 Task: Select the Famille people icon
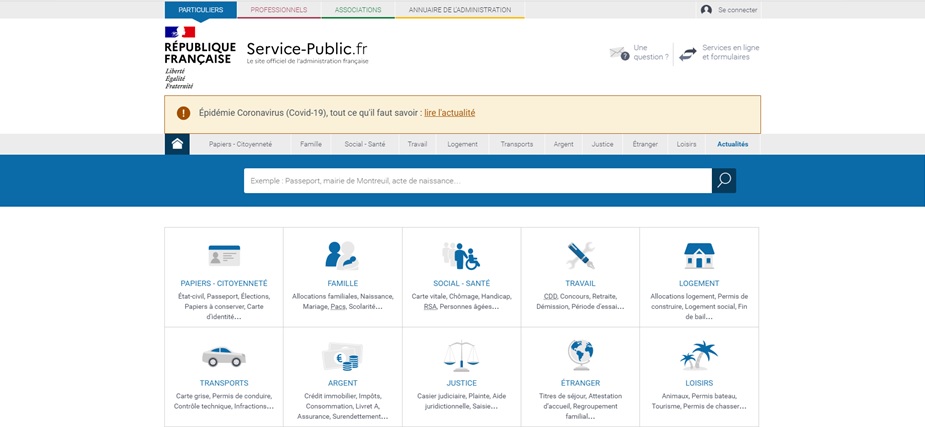click(342, 256)
